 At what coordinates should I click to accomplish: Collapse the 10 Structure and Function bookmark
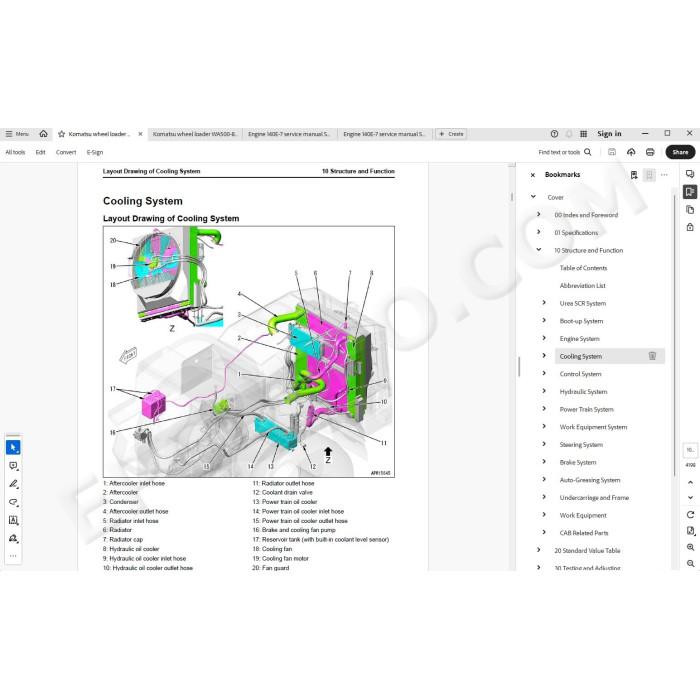pyautogui.click(x=539, y=250)
